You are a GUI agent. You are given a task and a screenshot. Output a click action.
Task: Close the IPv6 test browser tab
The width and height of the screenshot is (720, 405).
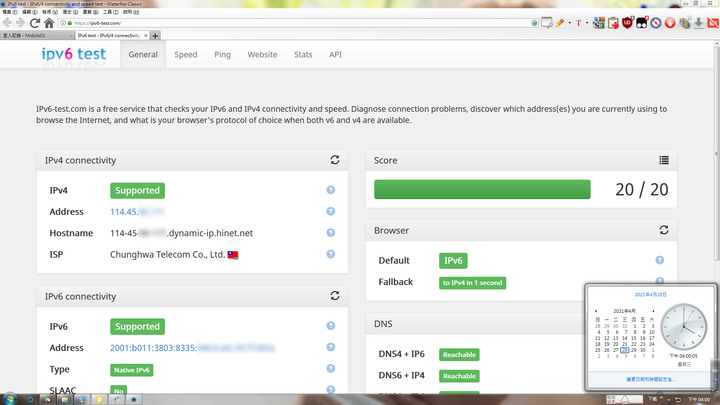pyautogui.click(x=146, y=35)
